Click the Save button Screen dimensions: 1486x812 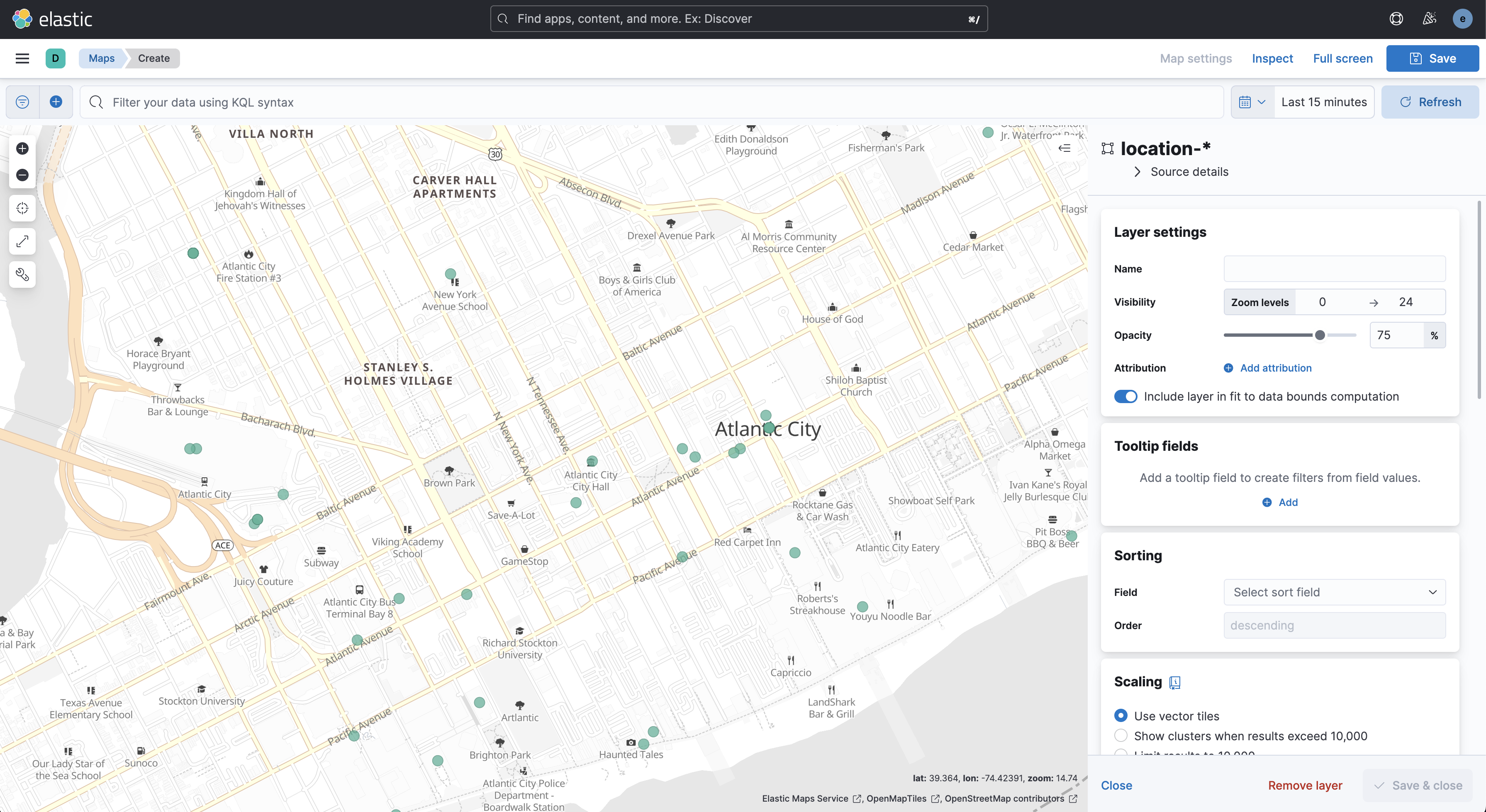click(x=1432, y=58)
